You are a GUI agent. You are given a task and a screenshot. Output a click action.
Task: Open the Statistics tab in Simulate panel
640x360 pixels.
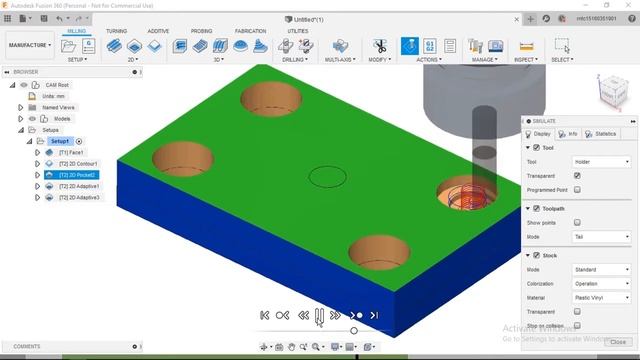pos(601,134)
